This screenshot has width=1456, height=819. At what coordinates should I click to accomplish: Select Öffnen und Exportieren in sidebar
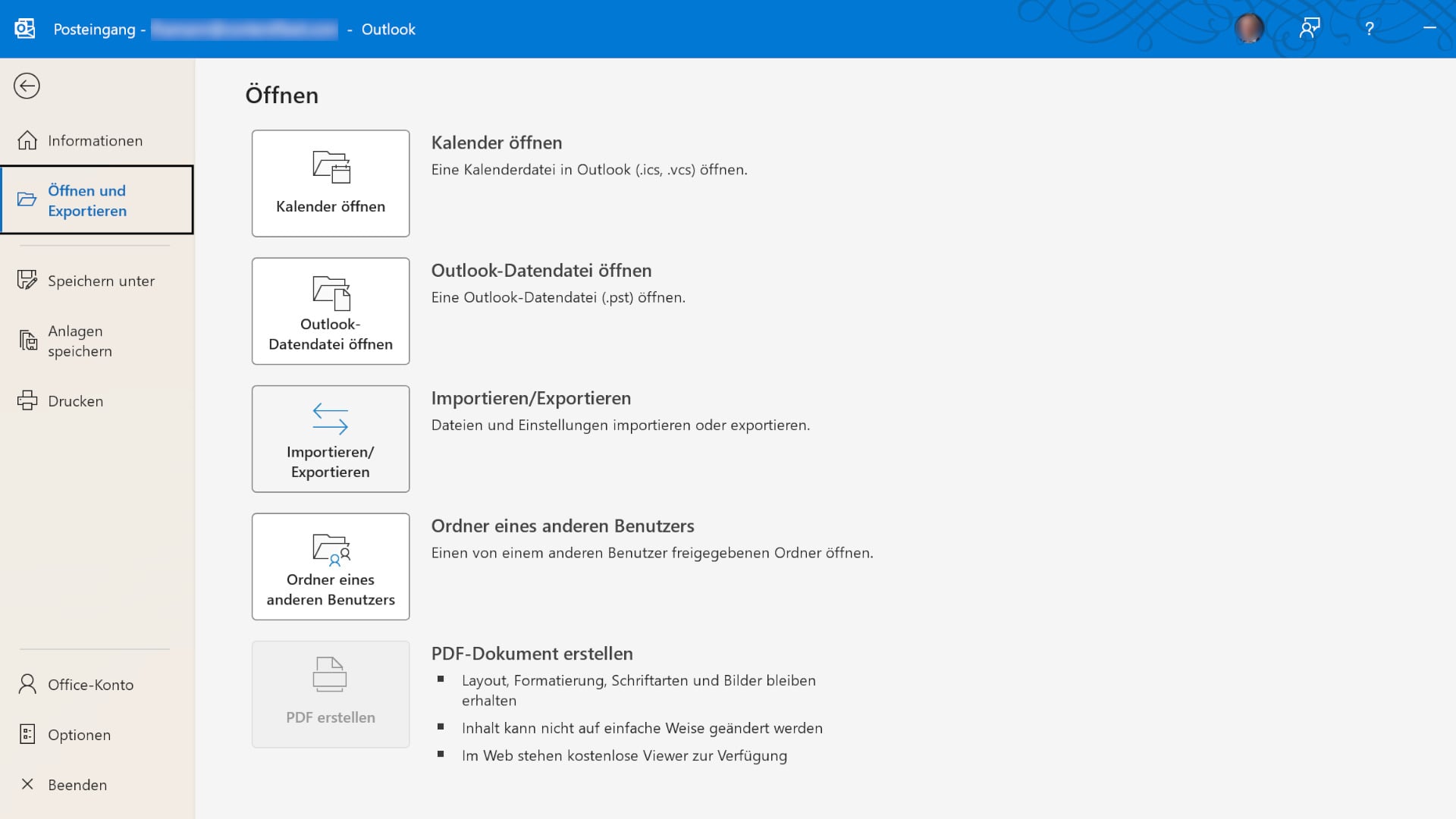(x=97, y=200)
